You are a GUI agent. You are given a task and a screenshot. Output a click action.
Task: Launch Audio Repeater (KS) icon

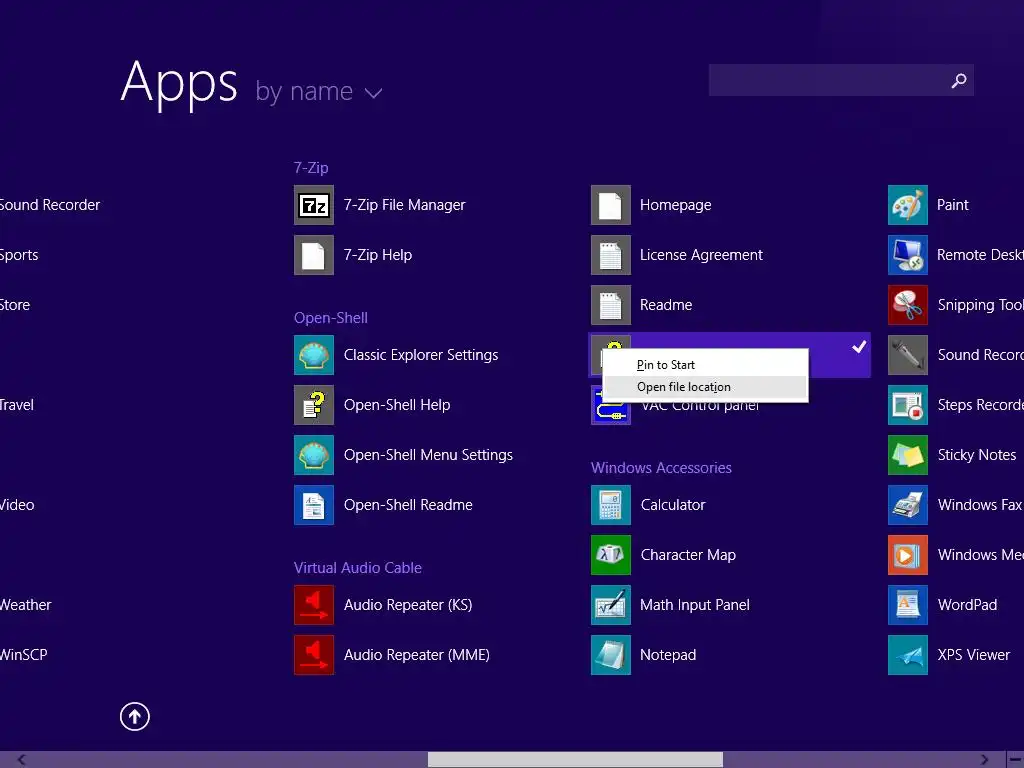313,605
